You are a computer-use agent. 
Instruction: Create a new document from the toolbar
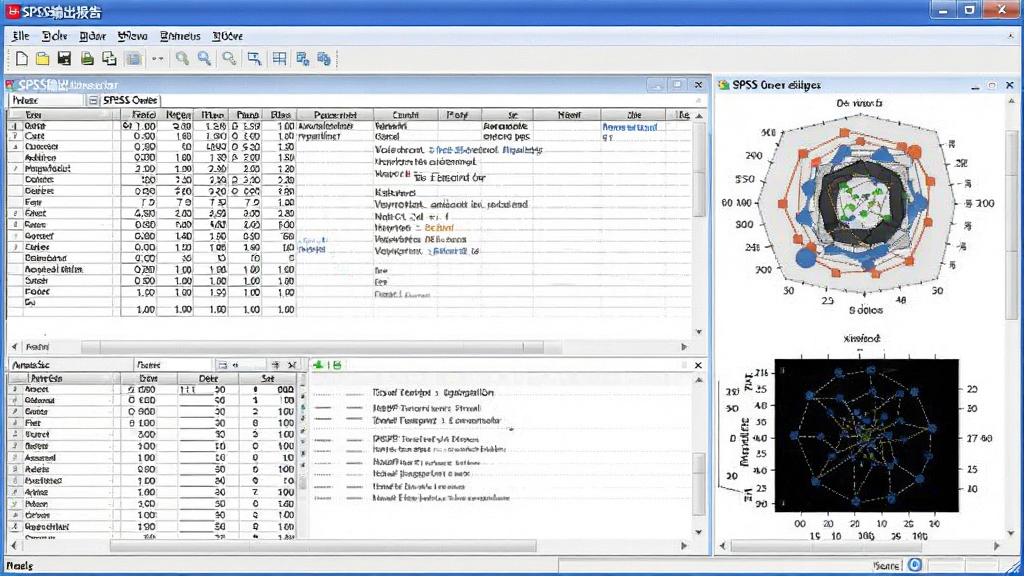tap(22, 59)
